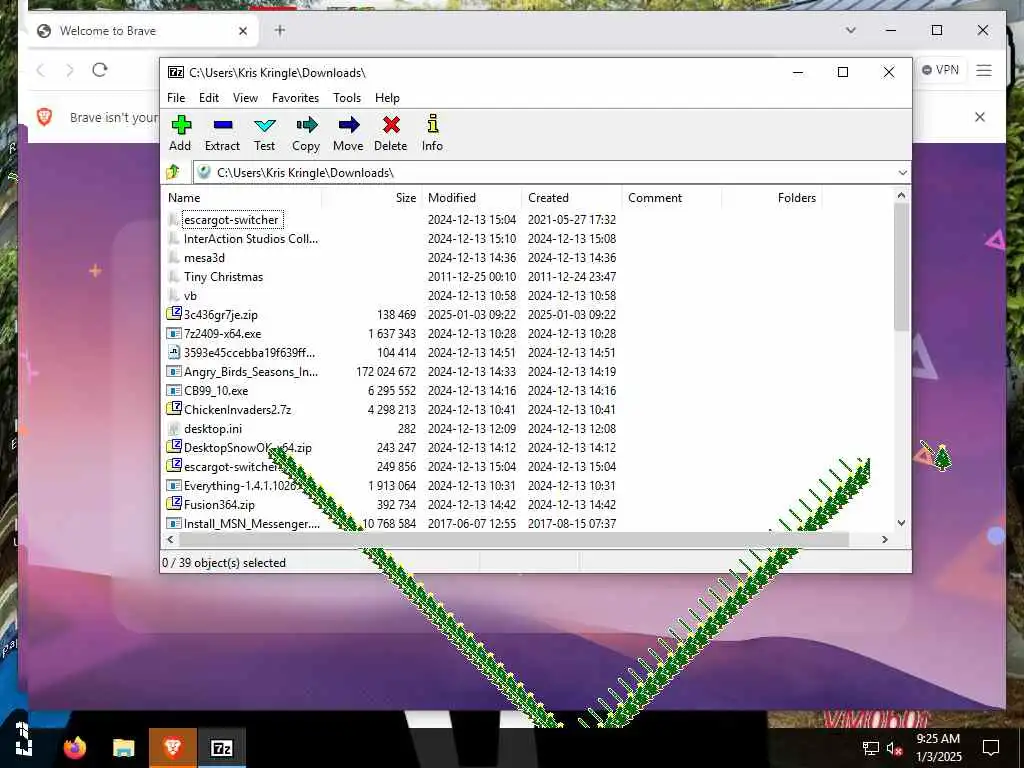
Task: Click the Move toolbar icon
Action: click(349, 124)
